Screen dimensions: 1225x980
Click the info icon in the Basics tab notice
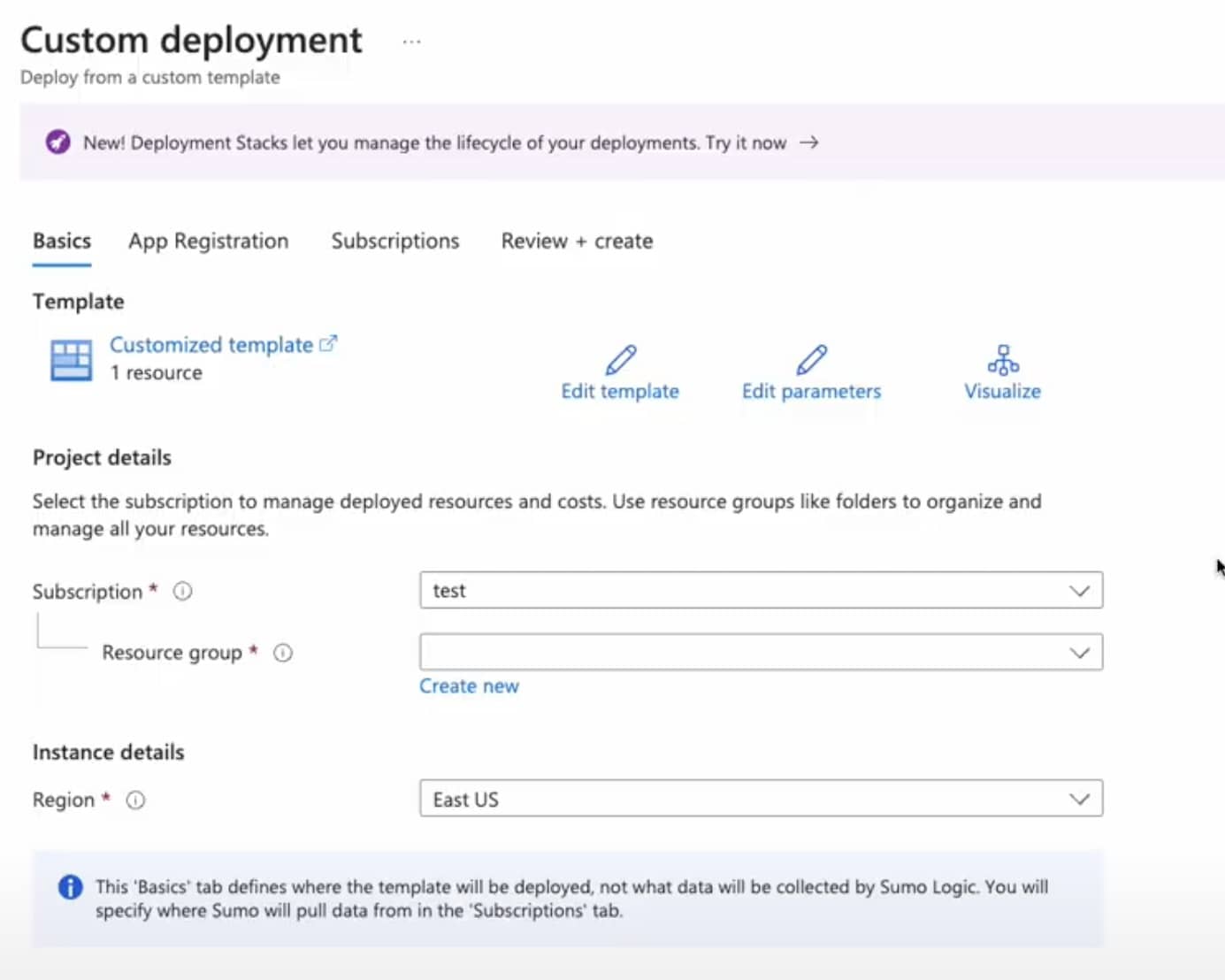pyautogui.click(x=72, y=886)
